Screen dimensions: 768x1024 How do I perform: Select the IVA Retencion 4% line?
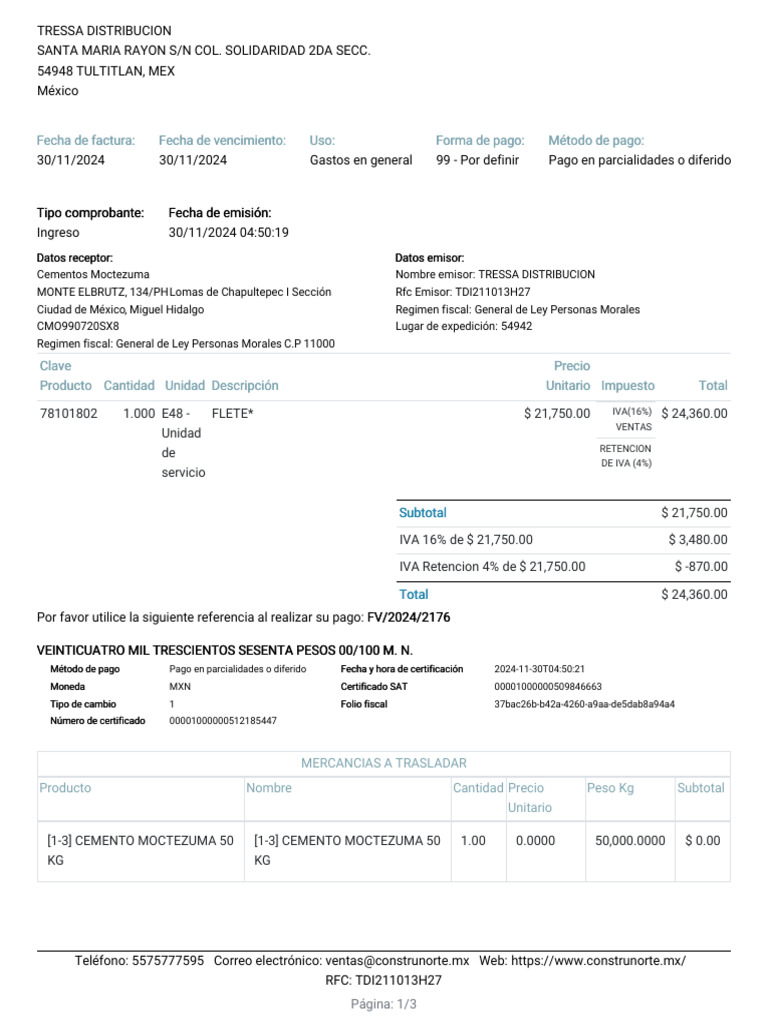492,566
